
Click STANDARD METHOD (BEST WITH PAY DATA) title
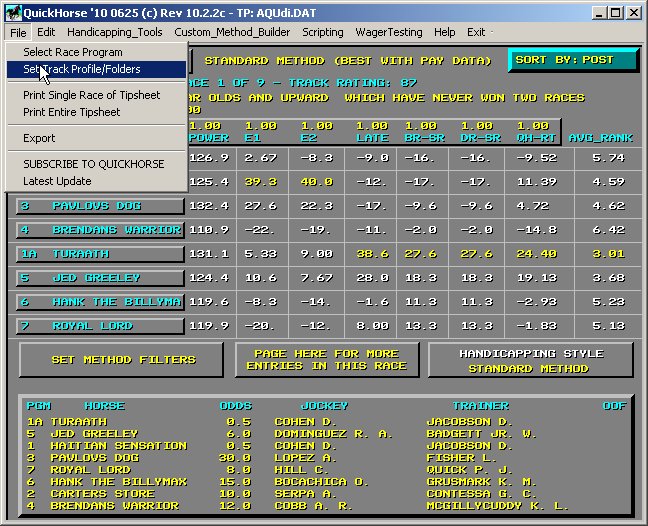coord(348,61)
